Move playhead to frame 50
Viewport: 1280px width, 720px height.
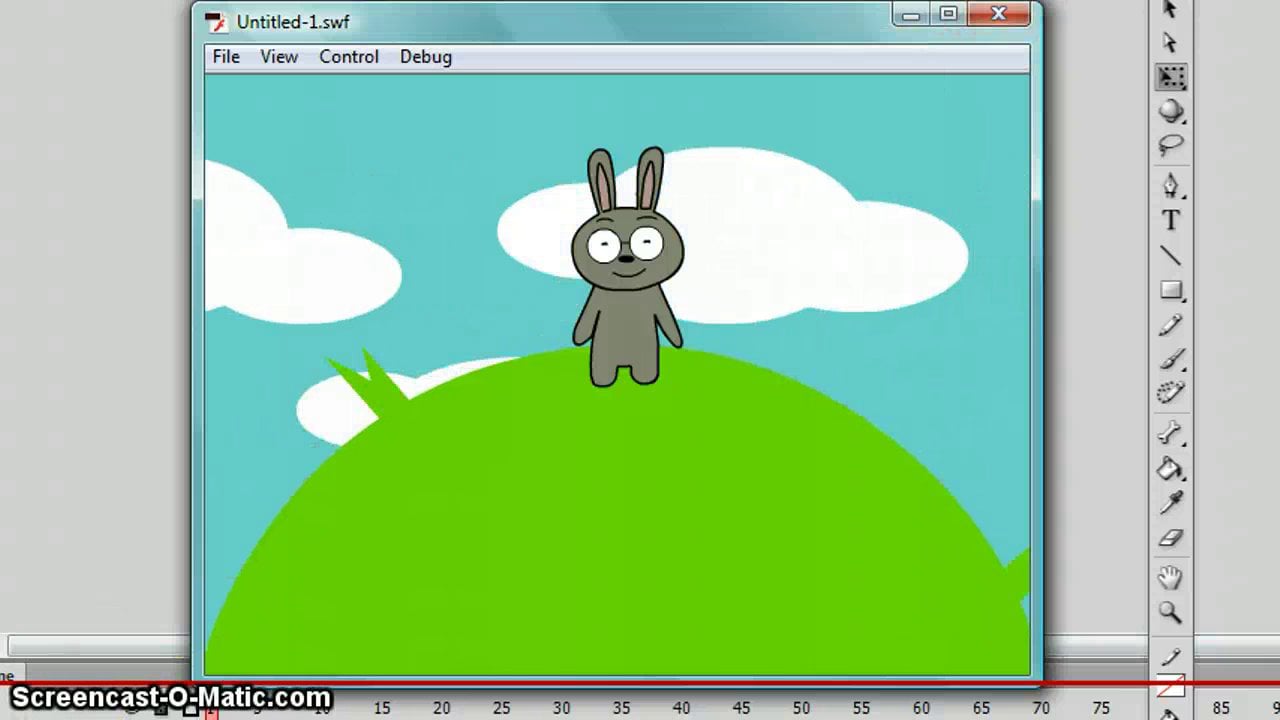pos(802,708)
